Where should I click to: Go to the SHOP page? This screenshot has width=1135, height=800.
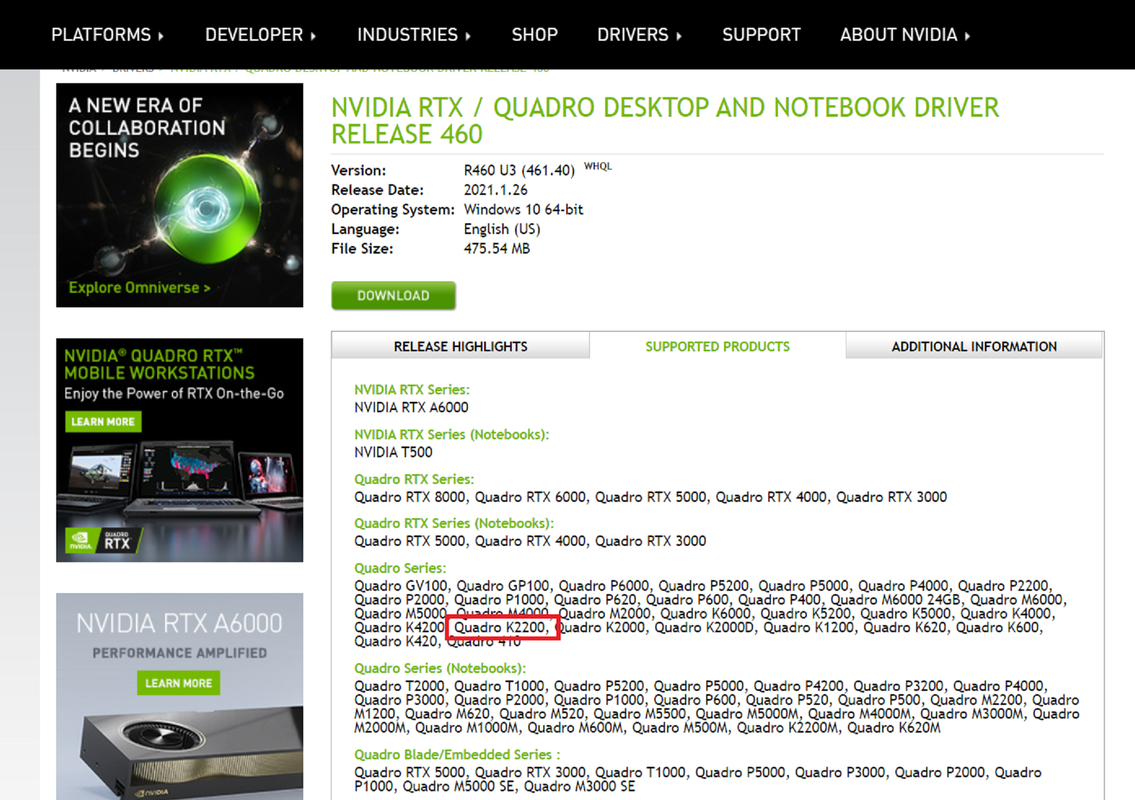[x=534, y=35]
